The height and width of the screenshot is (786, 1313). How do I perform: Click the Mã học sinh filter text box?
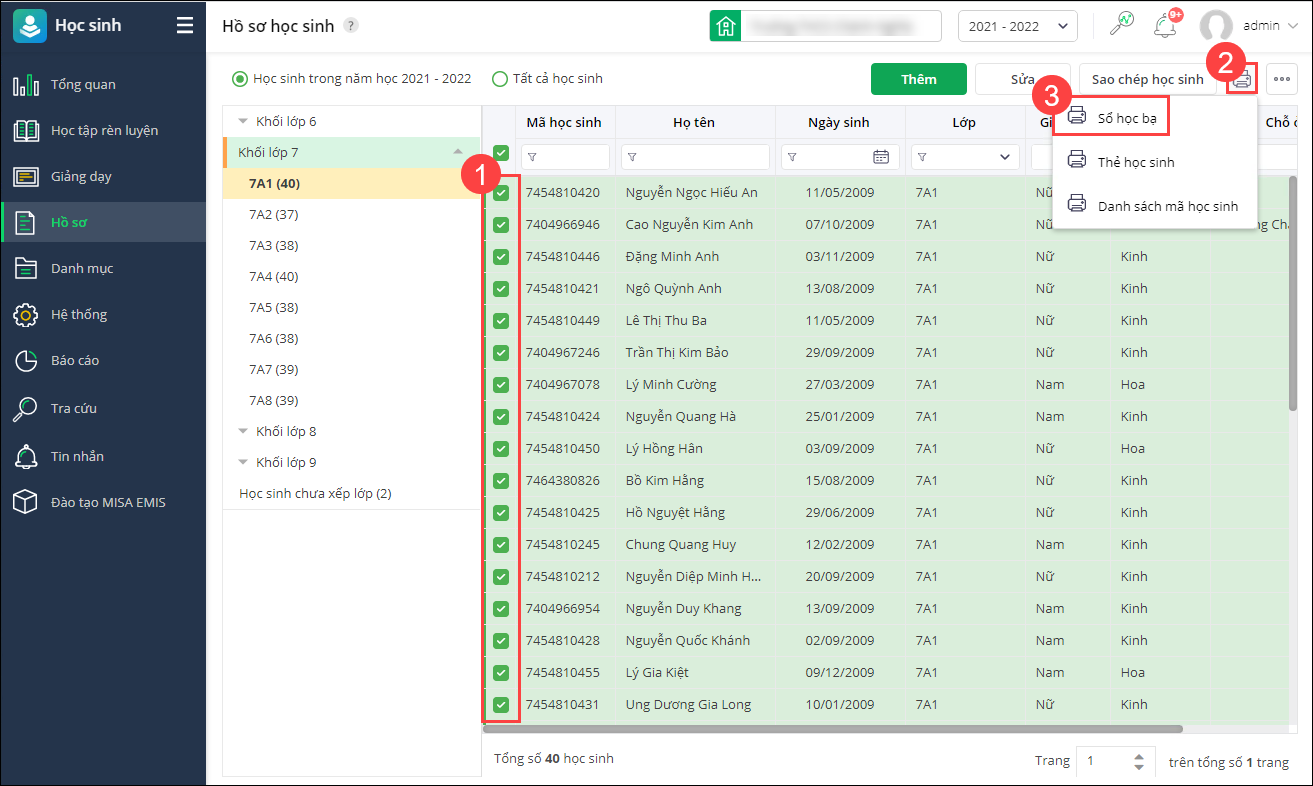pos(565,157)
